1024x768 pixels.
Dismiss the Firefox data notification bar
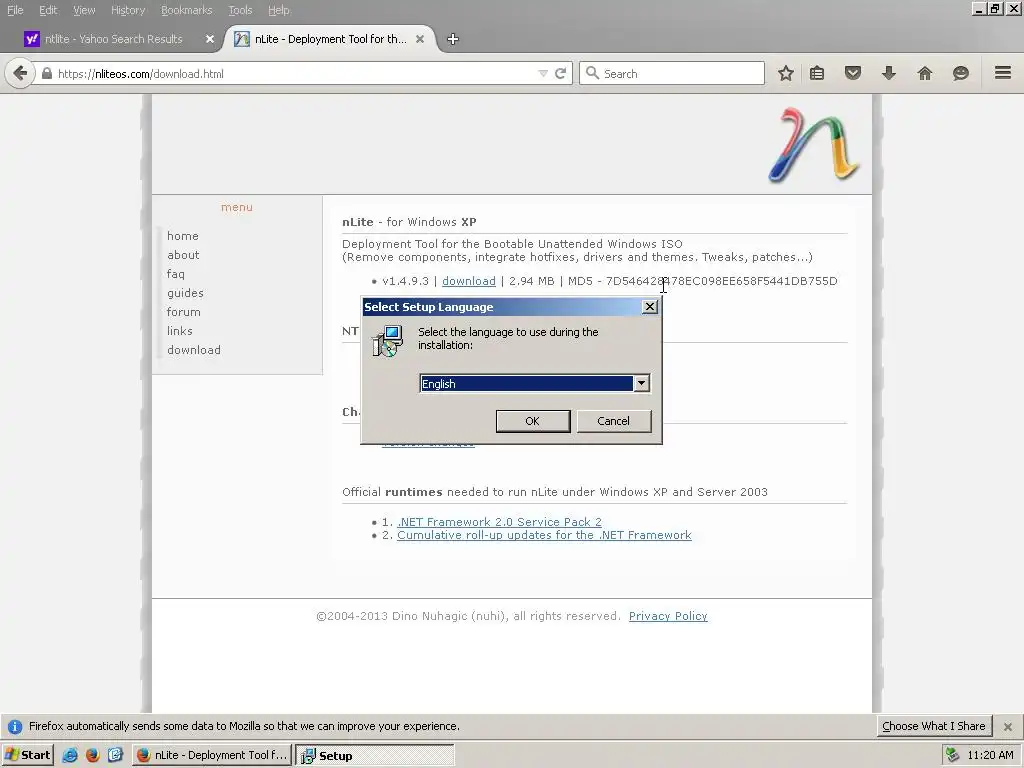[x=1008, y=726]
